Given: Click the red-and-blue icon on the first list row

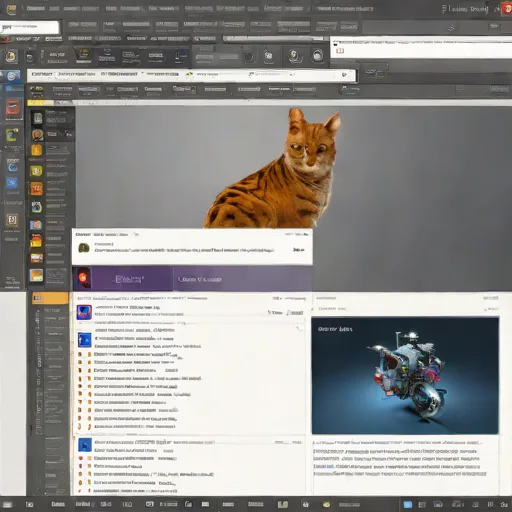Looking at the screenshot, I should [84, 312].
